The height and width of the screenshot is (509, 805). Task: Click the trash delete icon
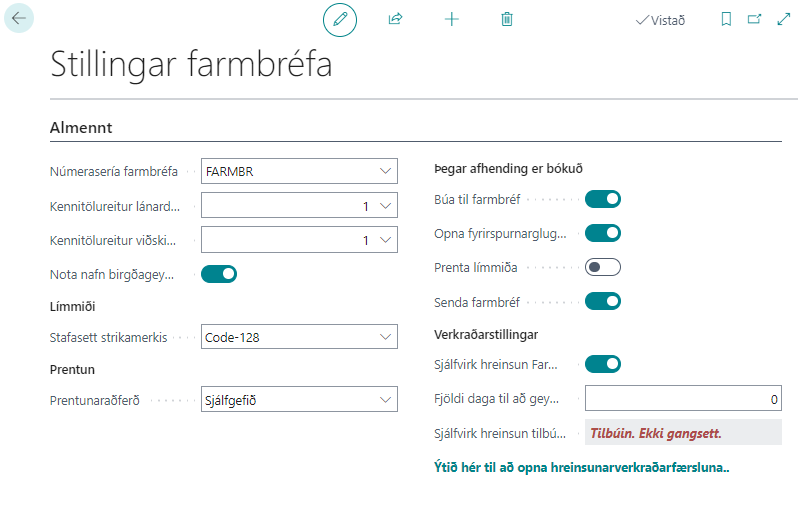coord(507,19)
